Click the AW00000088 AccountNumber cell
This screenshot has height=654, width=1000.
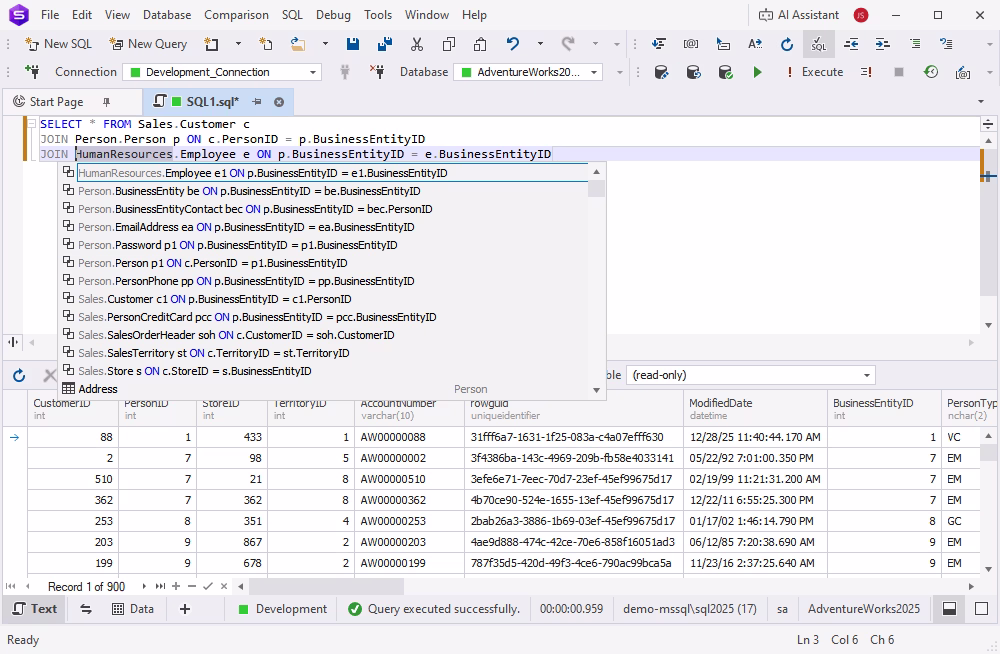click(x=409, y=437)
